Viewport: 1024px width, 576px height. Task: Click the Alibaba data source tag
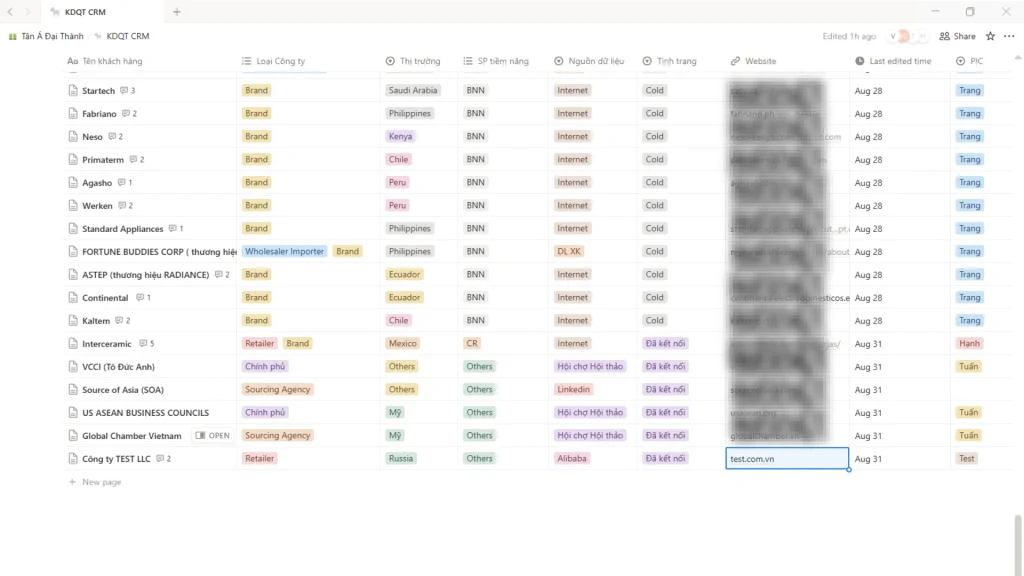coord(571,458)
